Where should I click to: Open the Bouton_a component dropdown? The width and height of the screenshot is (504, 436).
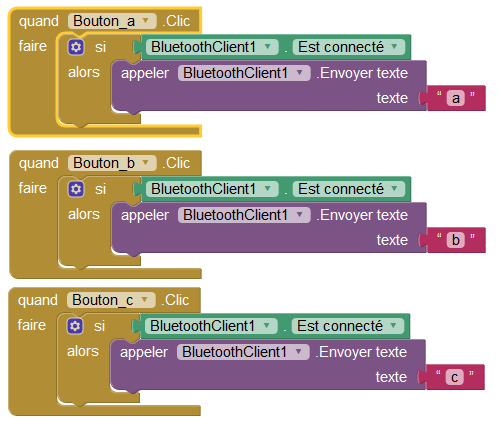[112, 21]
